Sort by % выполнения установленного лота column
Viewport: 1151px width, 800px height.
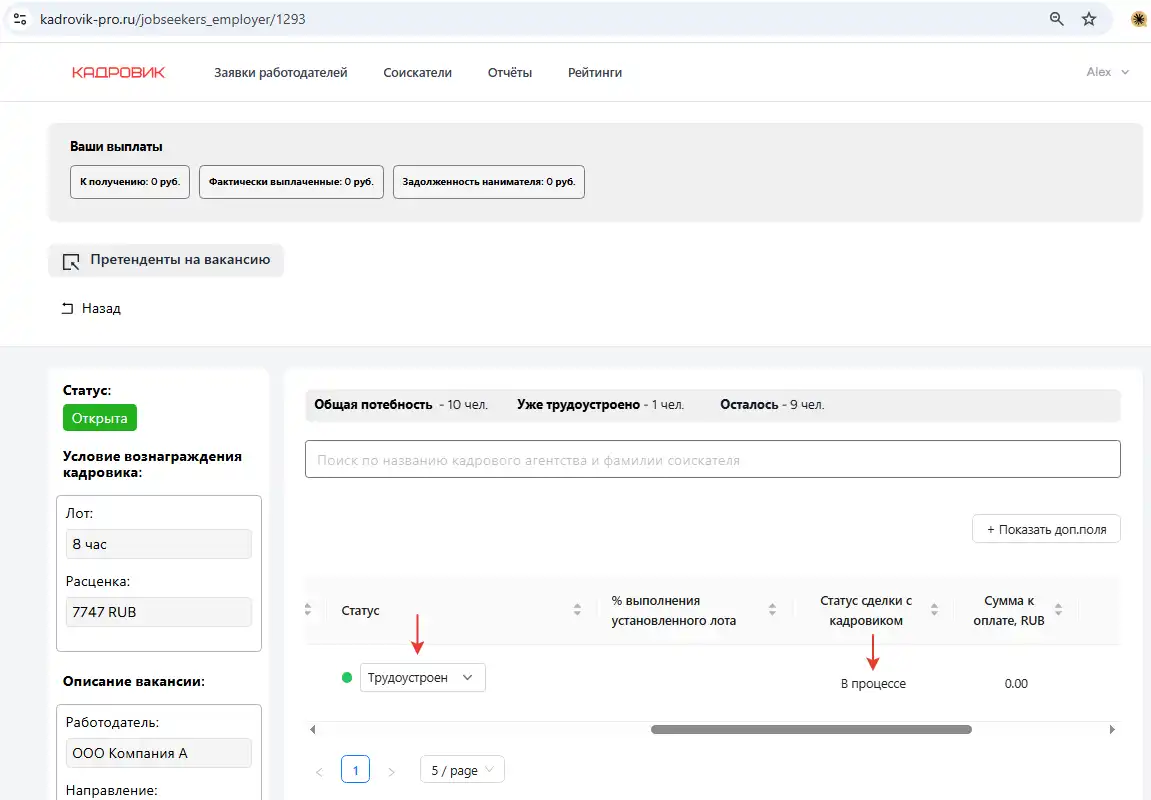[x=772, y=610]
